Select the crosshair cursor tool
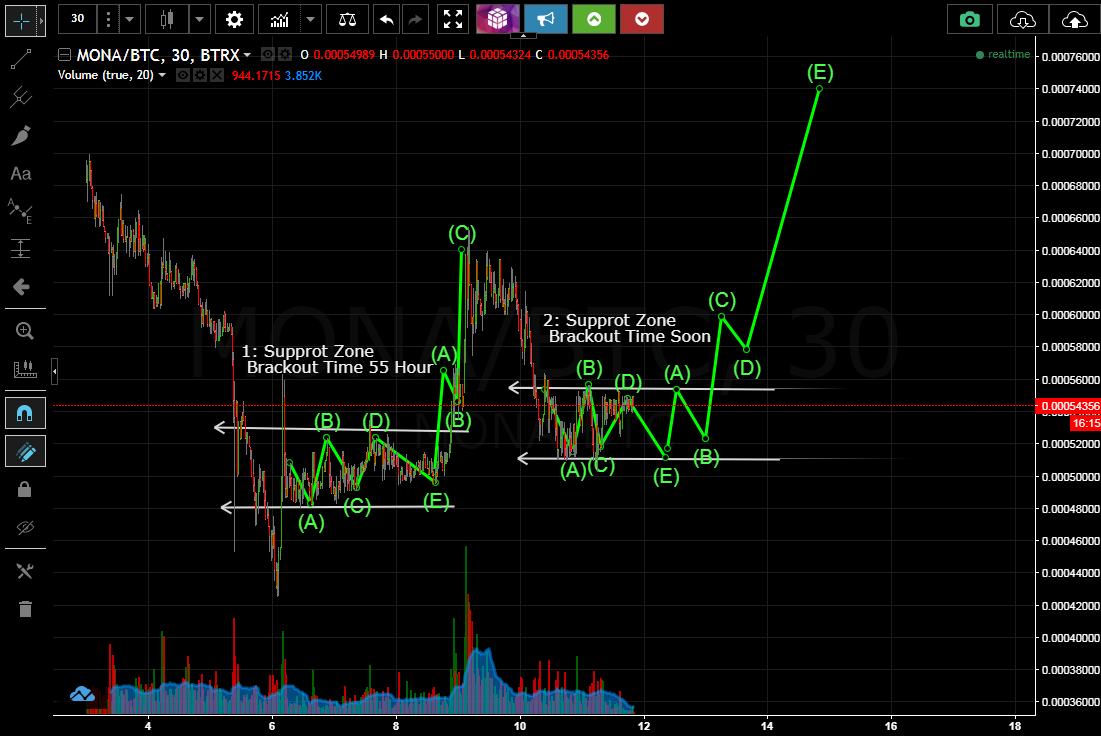Screen dimensions: 1101x736 pyautogui.click(x=22, y=21)
